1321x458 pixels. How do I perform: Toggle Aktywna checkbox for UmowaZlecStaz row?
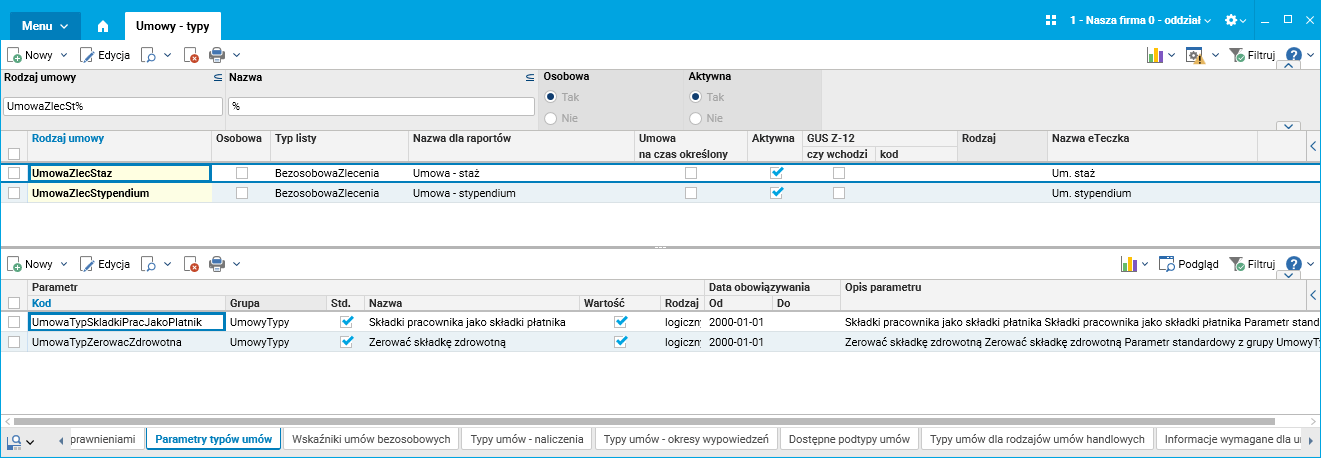tap(777, 173)
